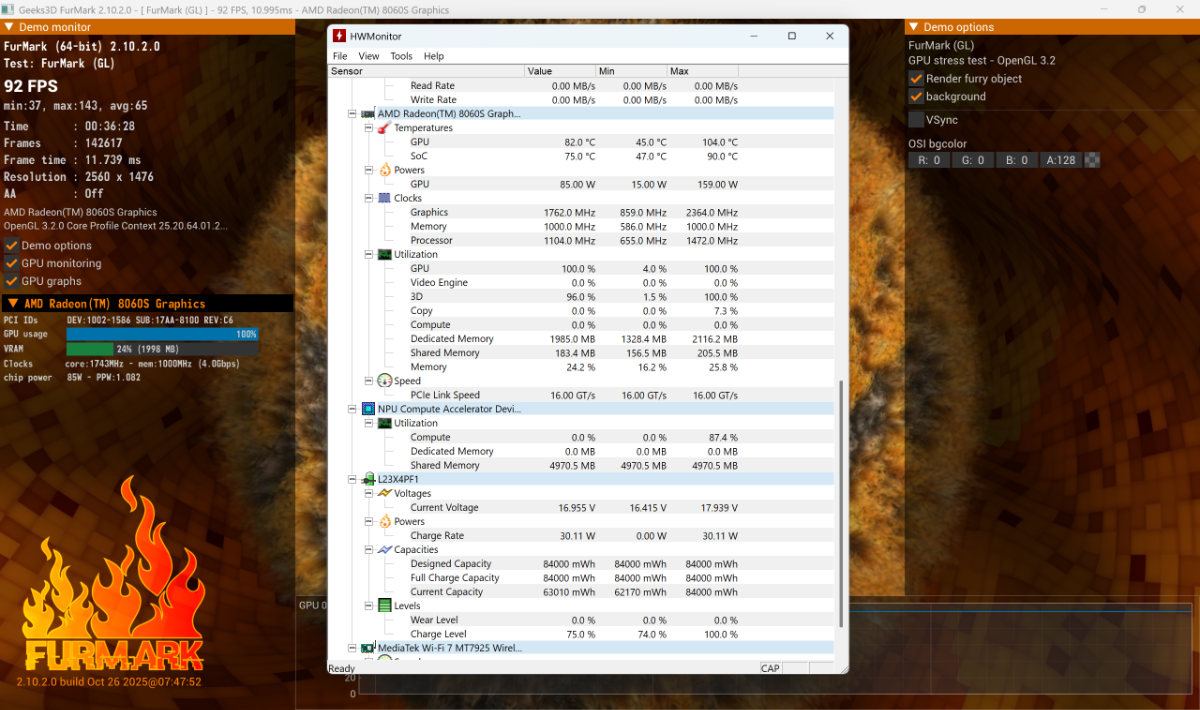This screenshot has width=1200, height=710.
Task: Toggle the GPU graphs checkbox
Action: (11, 281)
